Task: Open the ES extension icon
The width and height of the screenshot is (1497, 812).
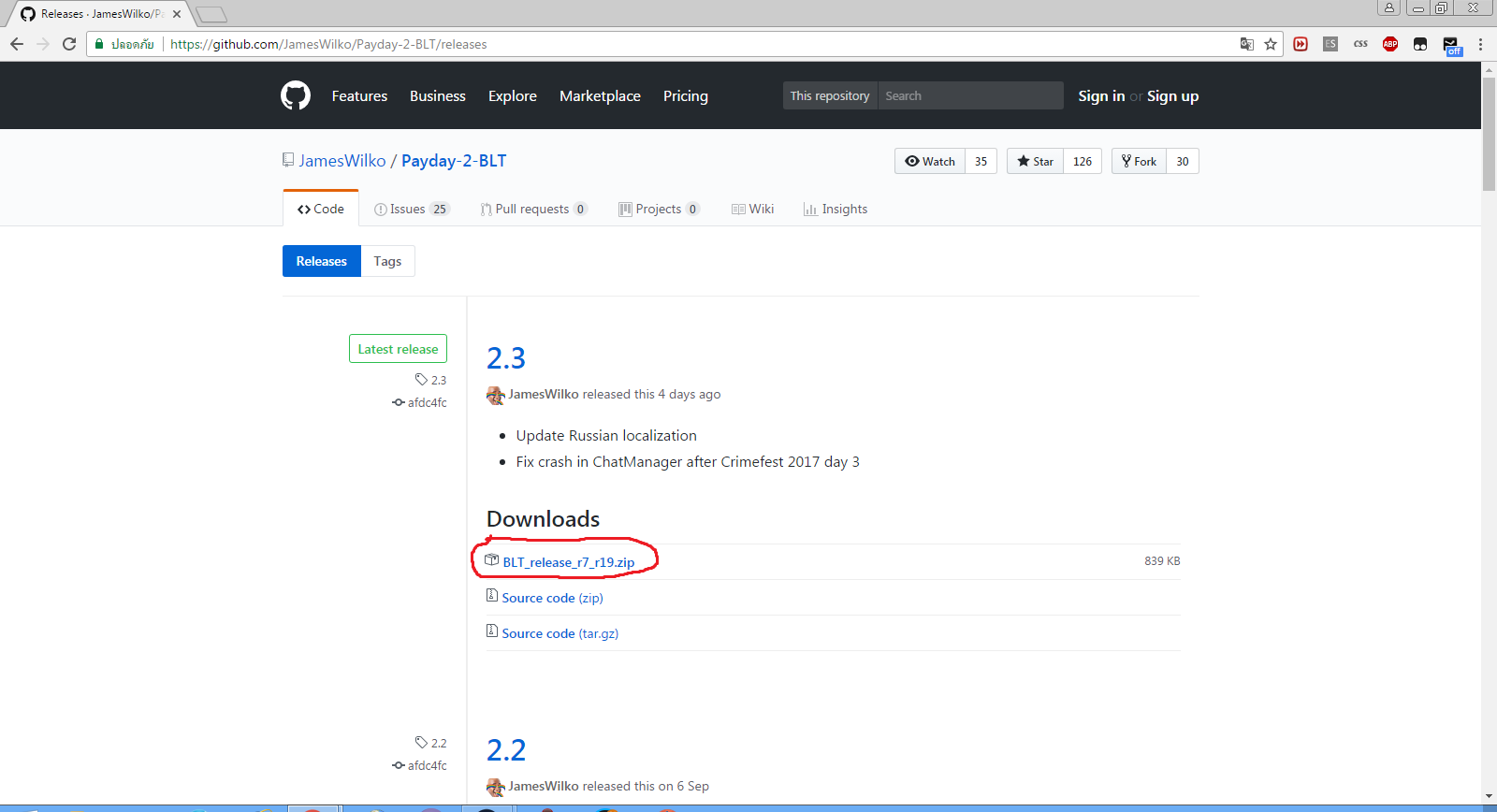Action: [x=1330, y=44]
